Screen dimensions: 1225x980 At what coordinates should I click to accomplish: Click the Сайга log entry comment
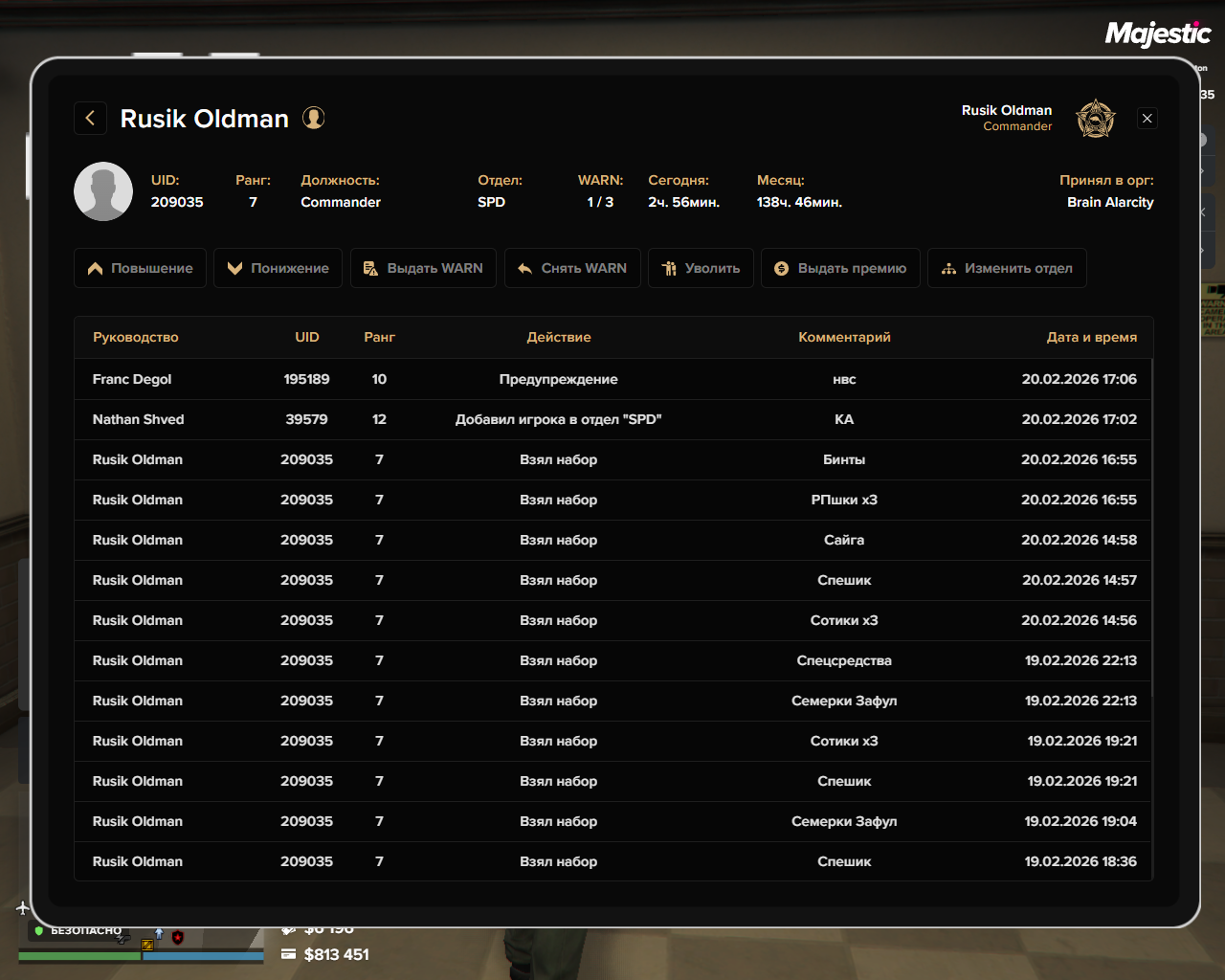tap(843, 540)
